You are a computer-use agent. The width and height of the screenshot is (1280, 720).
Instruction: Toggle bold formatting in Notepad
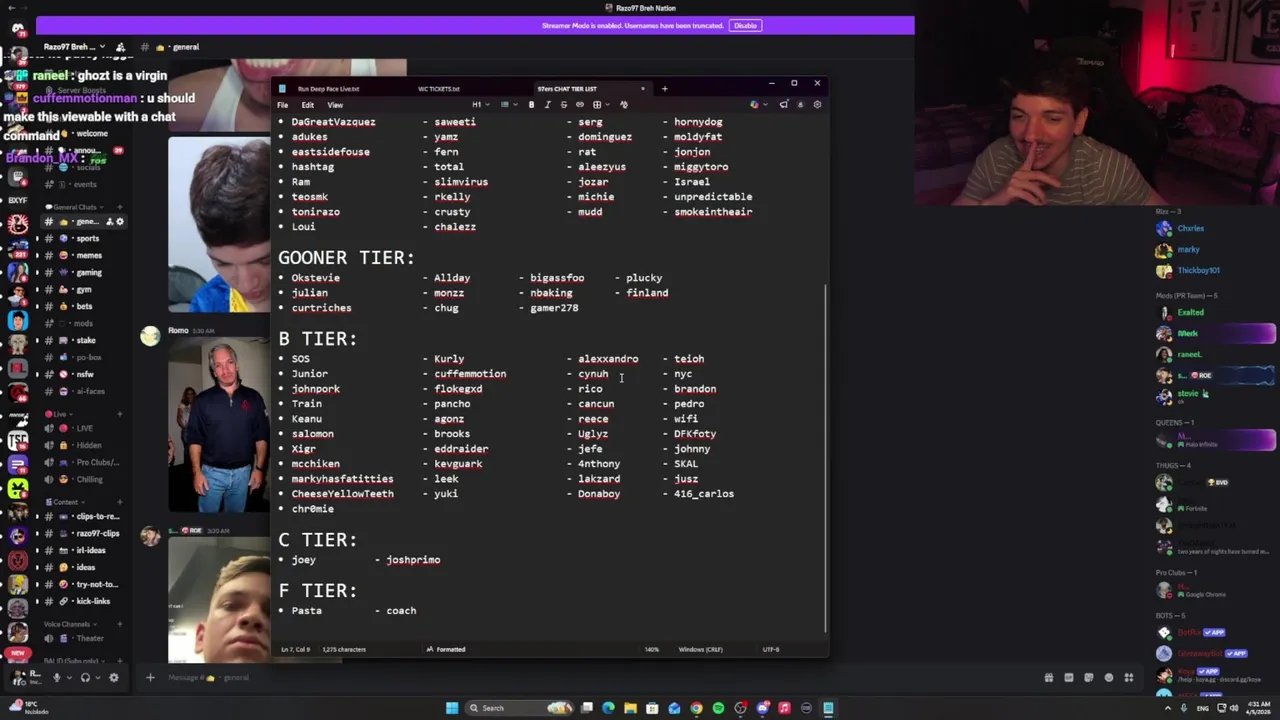click(531, 105)
